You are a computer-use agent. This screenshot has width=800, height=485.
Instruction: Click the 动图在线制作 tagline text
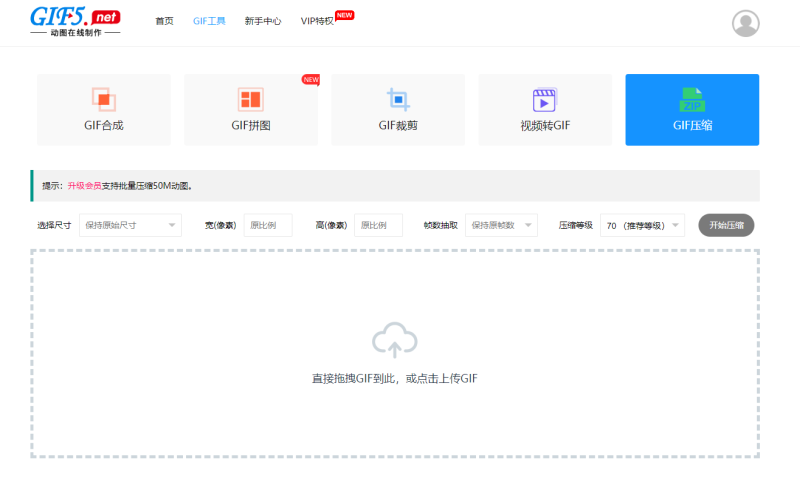point(76,33)
